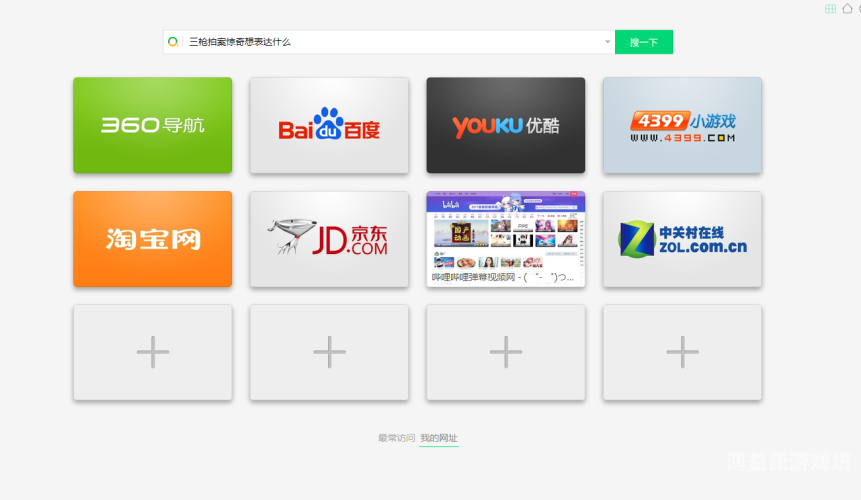Add a site in the empty tile under bilibili
The width and height of the screenshot is (861, 500).
coord(506,352)
